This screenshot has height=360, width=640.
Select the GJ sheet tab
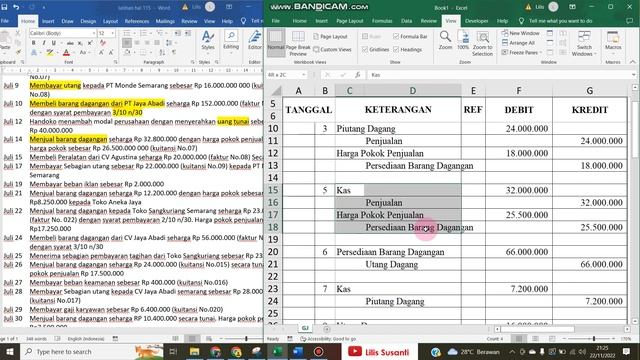click(x=305, y=328)
